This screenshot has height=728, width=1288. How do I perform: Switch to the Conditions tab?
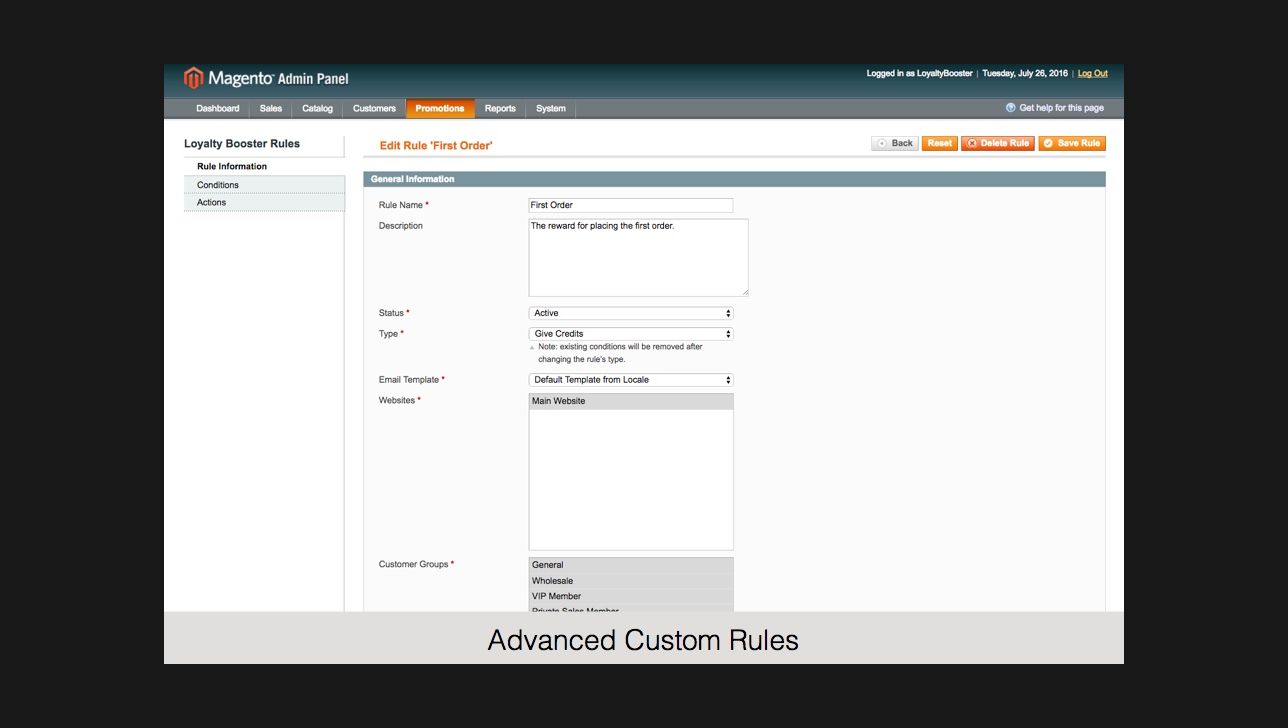click(x=264, y=185)
